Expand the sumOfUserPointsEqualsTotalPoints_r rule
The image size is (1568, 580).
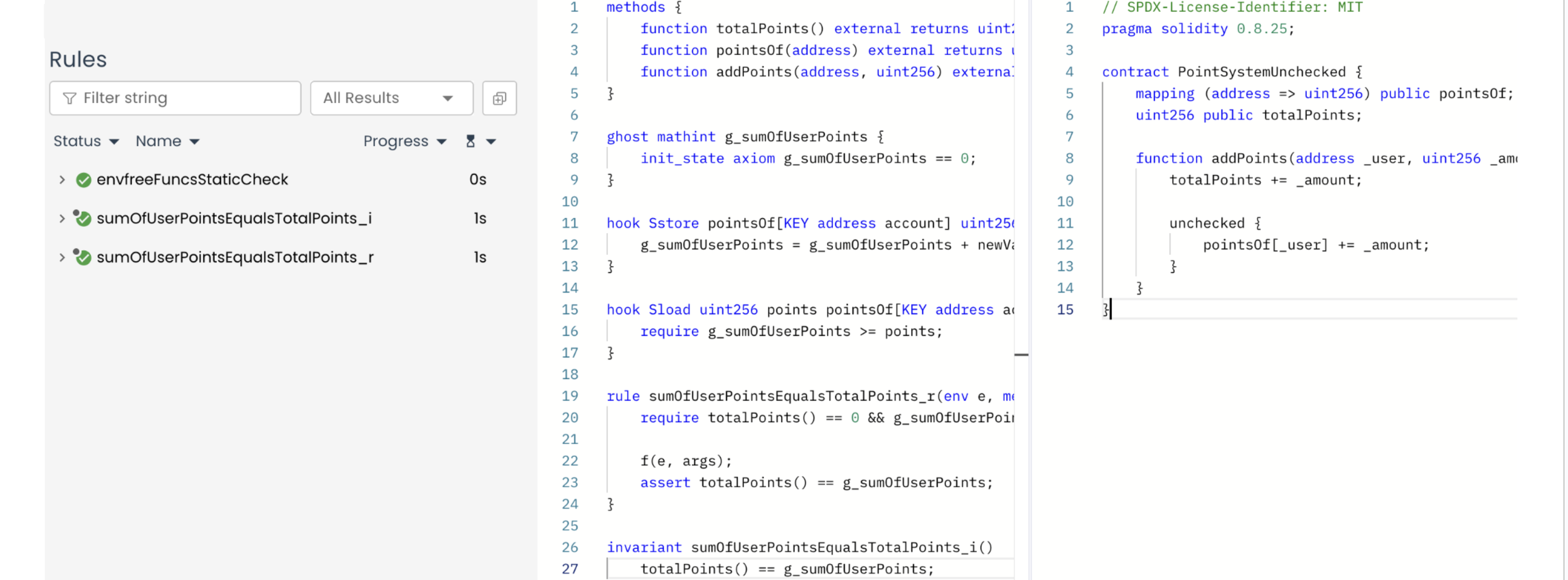(62, 257)
